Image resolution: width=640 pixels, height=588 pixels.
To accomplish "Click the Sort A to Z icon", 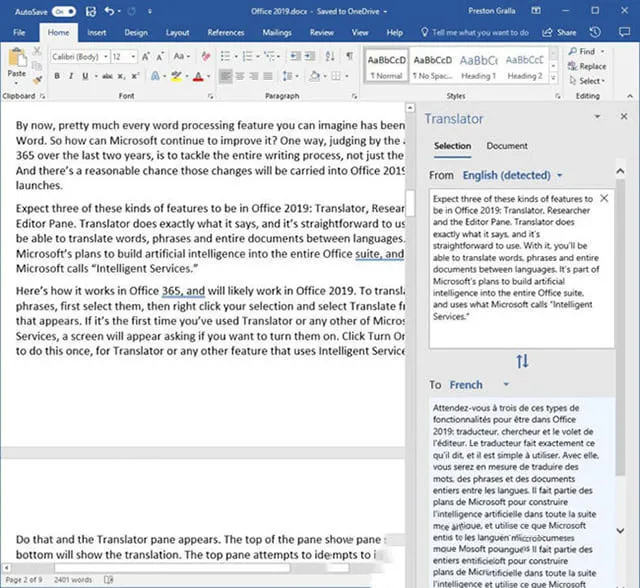I will (330, 56).
